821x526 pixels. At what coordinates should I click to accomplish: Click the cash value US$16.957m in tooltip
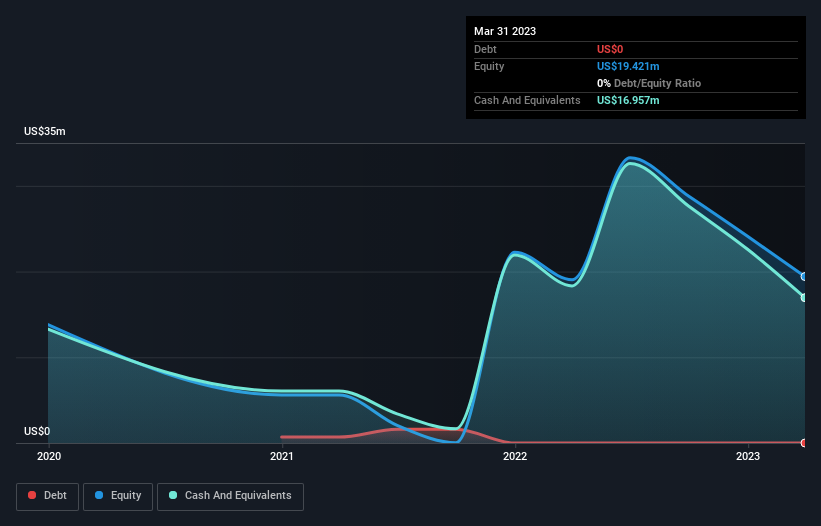(628, 100)
